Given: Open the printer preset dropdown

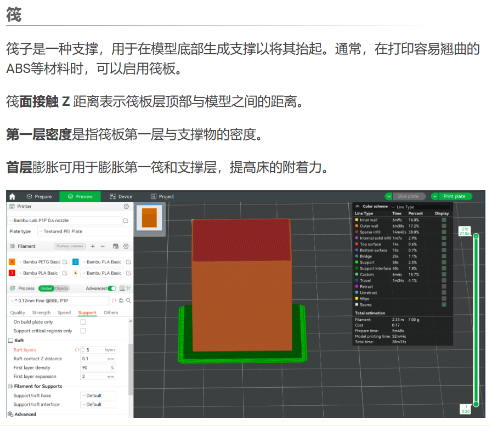Looking at the screenshot, I should (65, 220).
